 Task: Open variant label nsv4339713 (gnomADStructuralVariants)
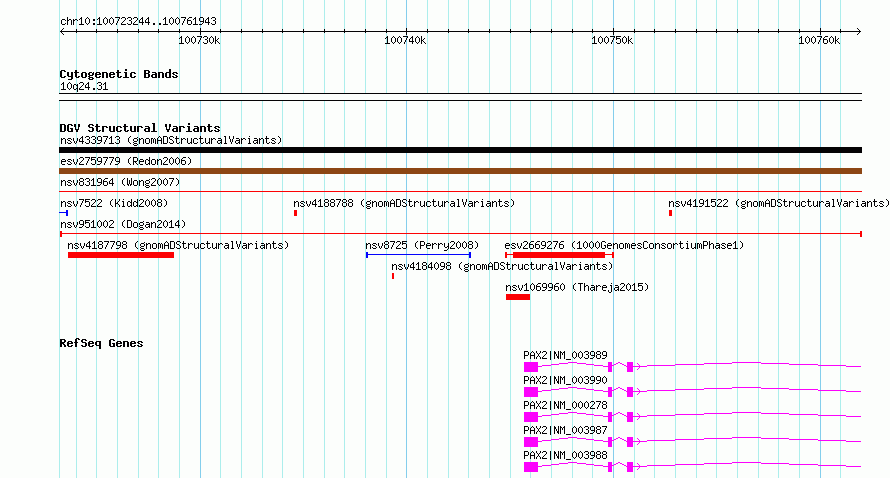171,140
